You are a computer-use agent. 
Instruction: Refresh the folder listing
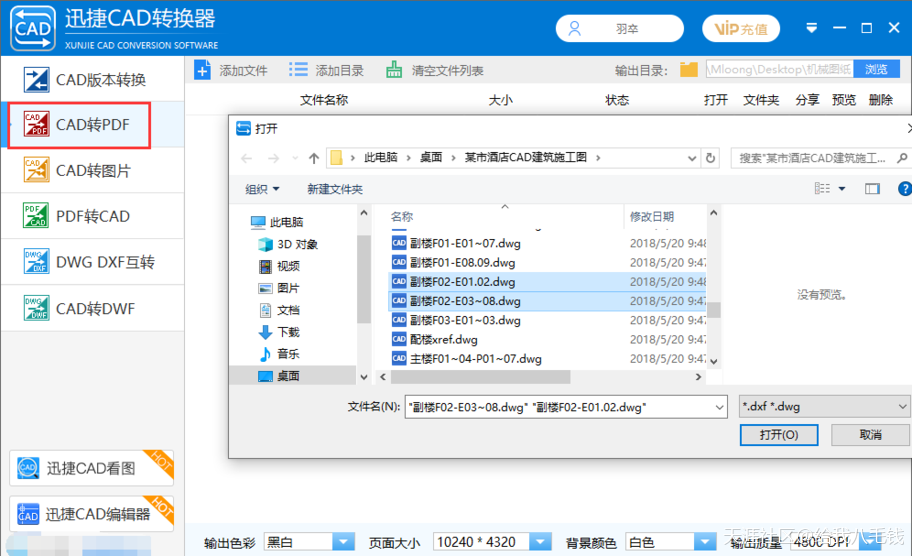coord(710,158)
